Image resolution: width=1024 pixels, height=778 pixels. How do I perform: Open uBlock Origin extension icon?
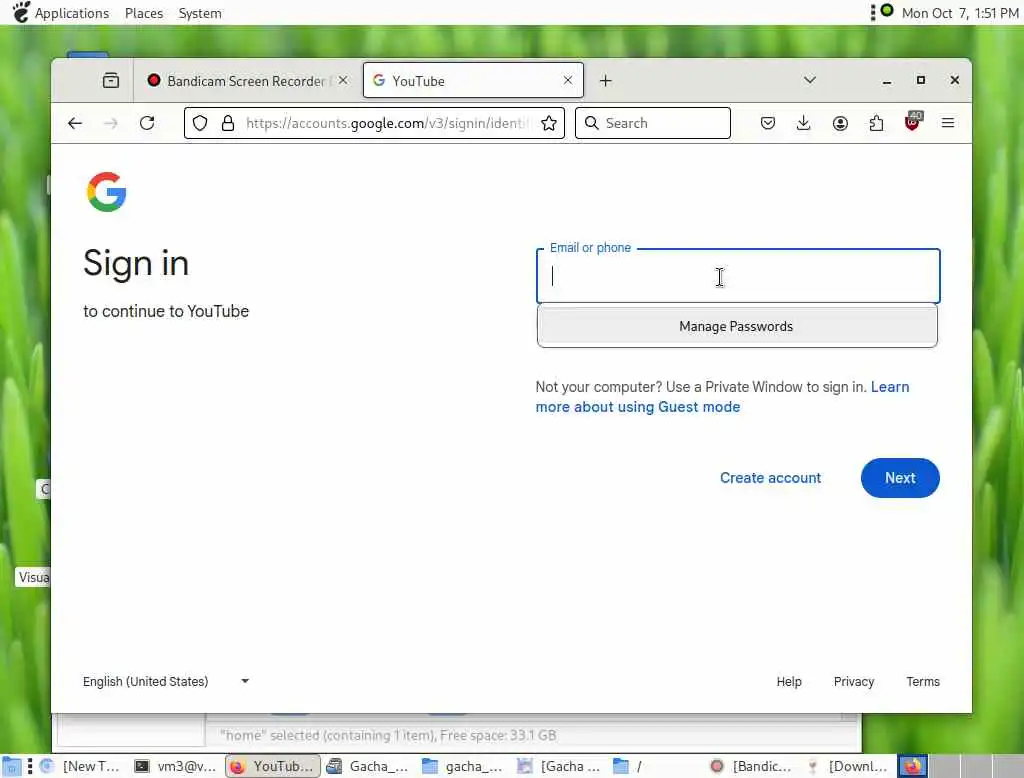[x=912, y=122]
